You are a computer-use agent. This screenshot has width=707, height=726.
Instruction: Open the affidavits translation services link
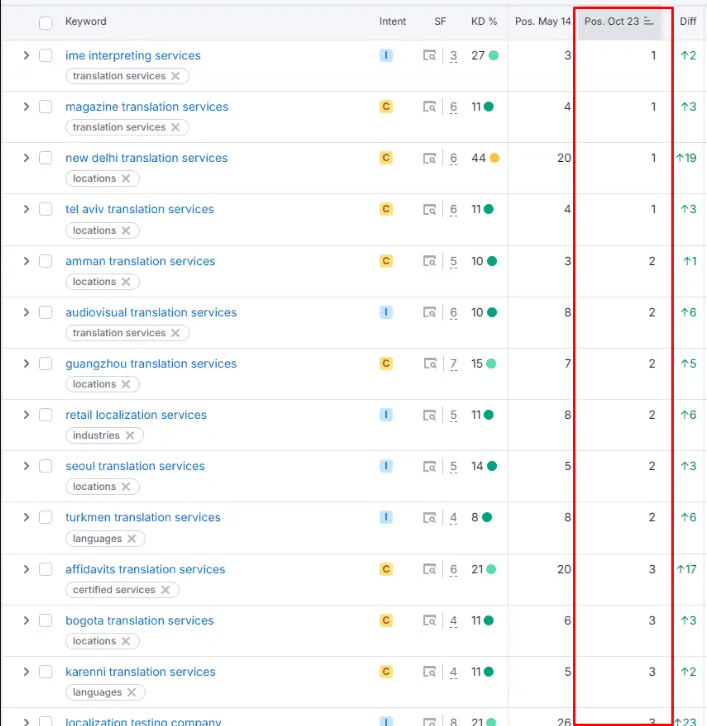(145, 570)
